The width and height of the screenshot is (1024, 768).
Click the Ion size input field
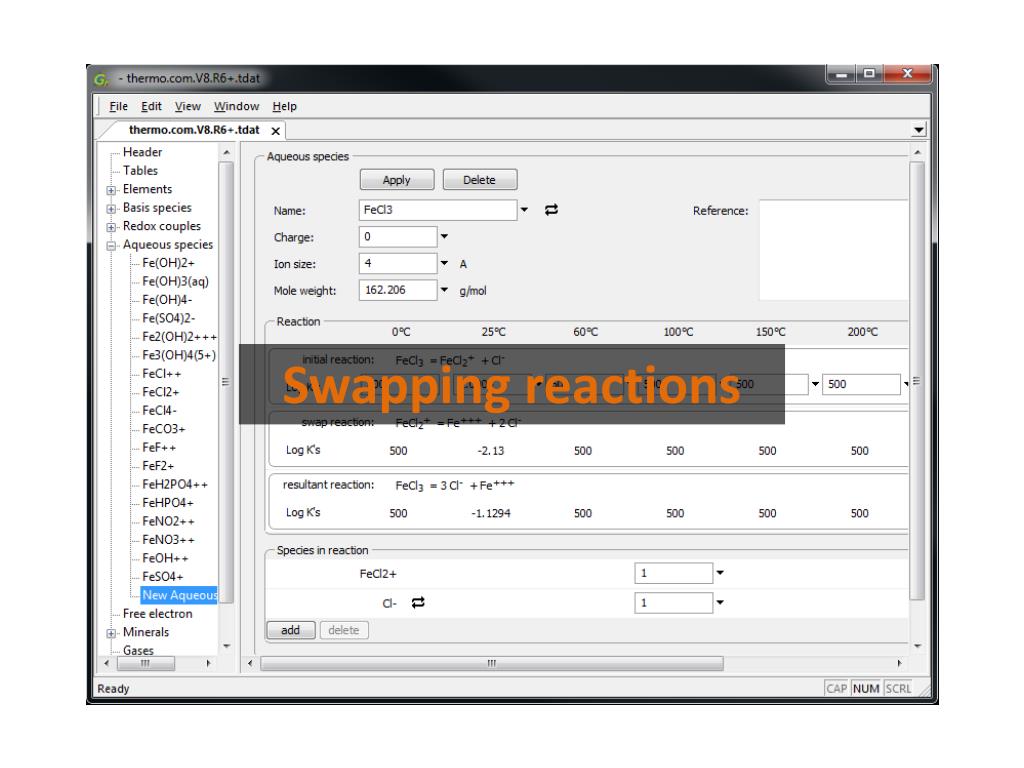pyautogui.click(x=398, y=263)
